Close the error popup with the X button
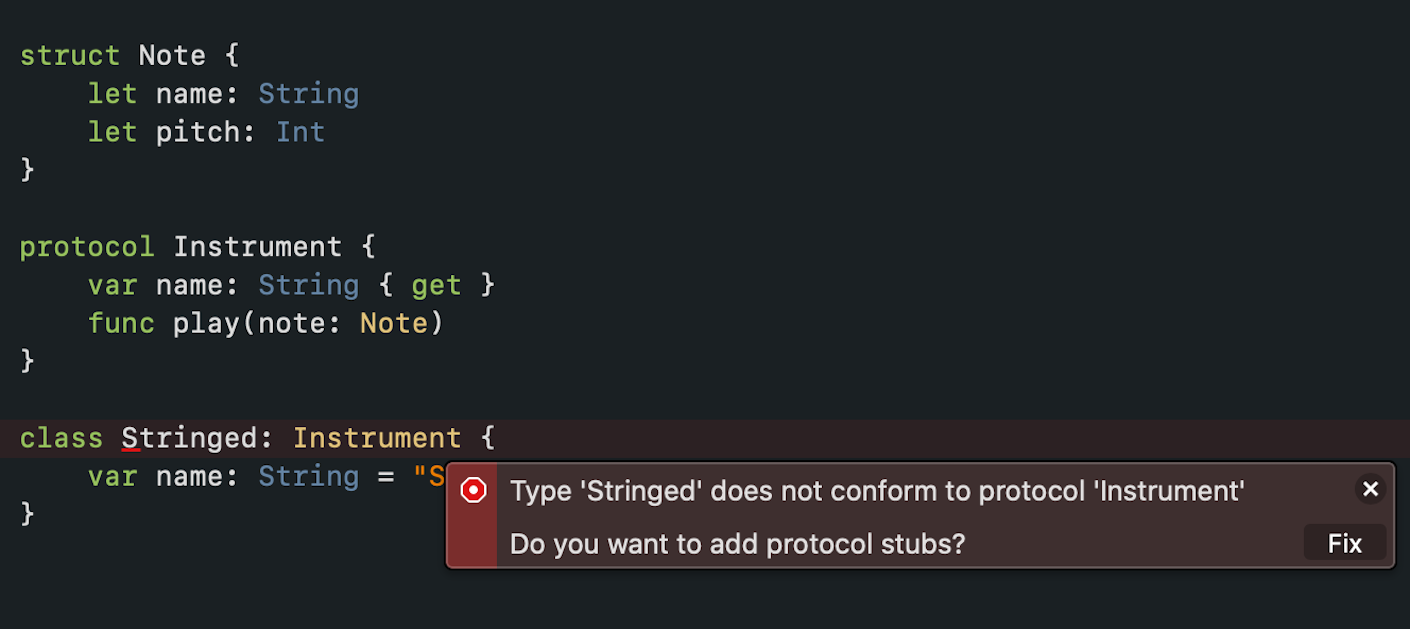The width and height of the screenshot is (1410, 629). pos(1370,489)
